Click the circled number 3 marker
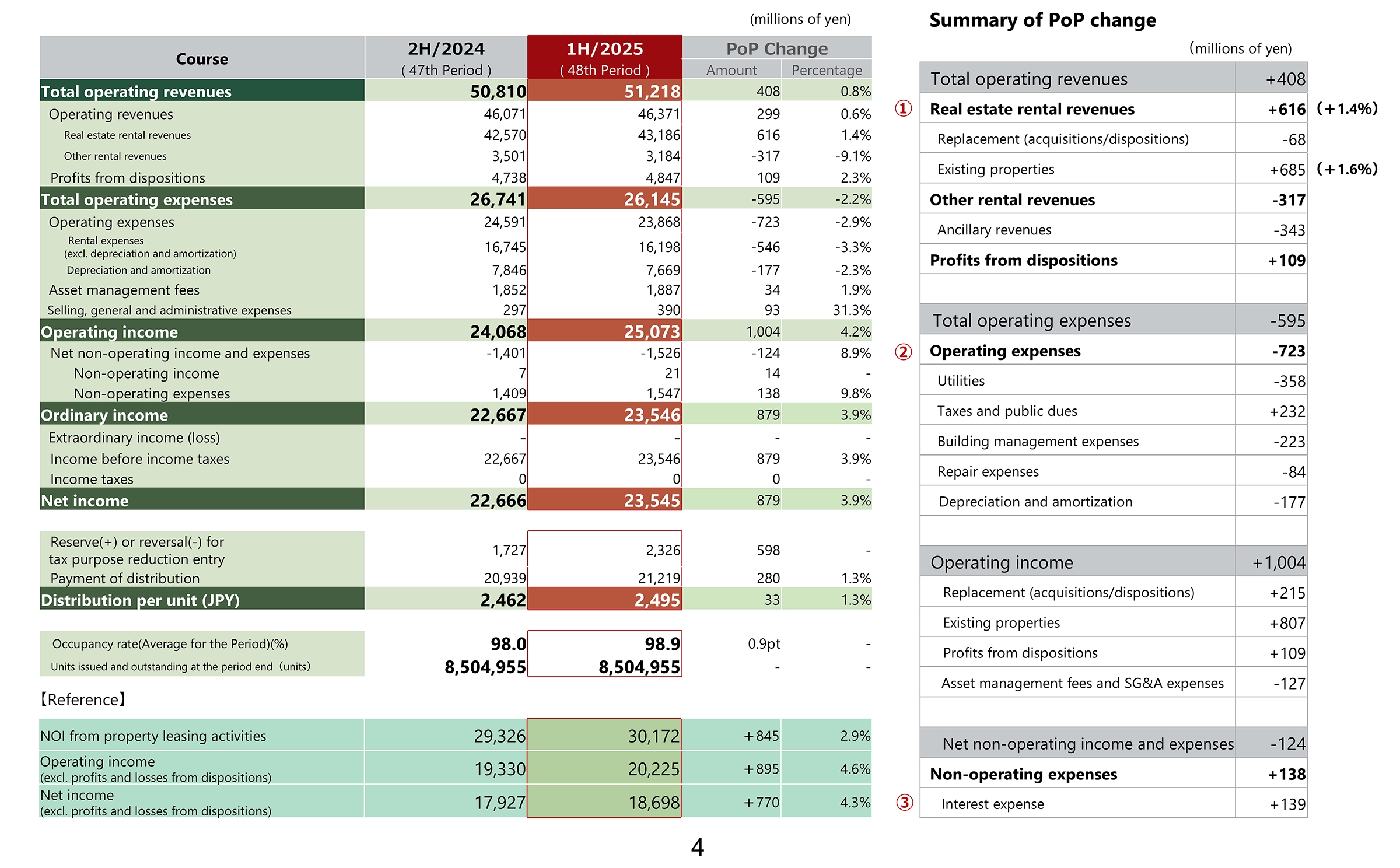 click(904, 803)
